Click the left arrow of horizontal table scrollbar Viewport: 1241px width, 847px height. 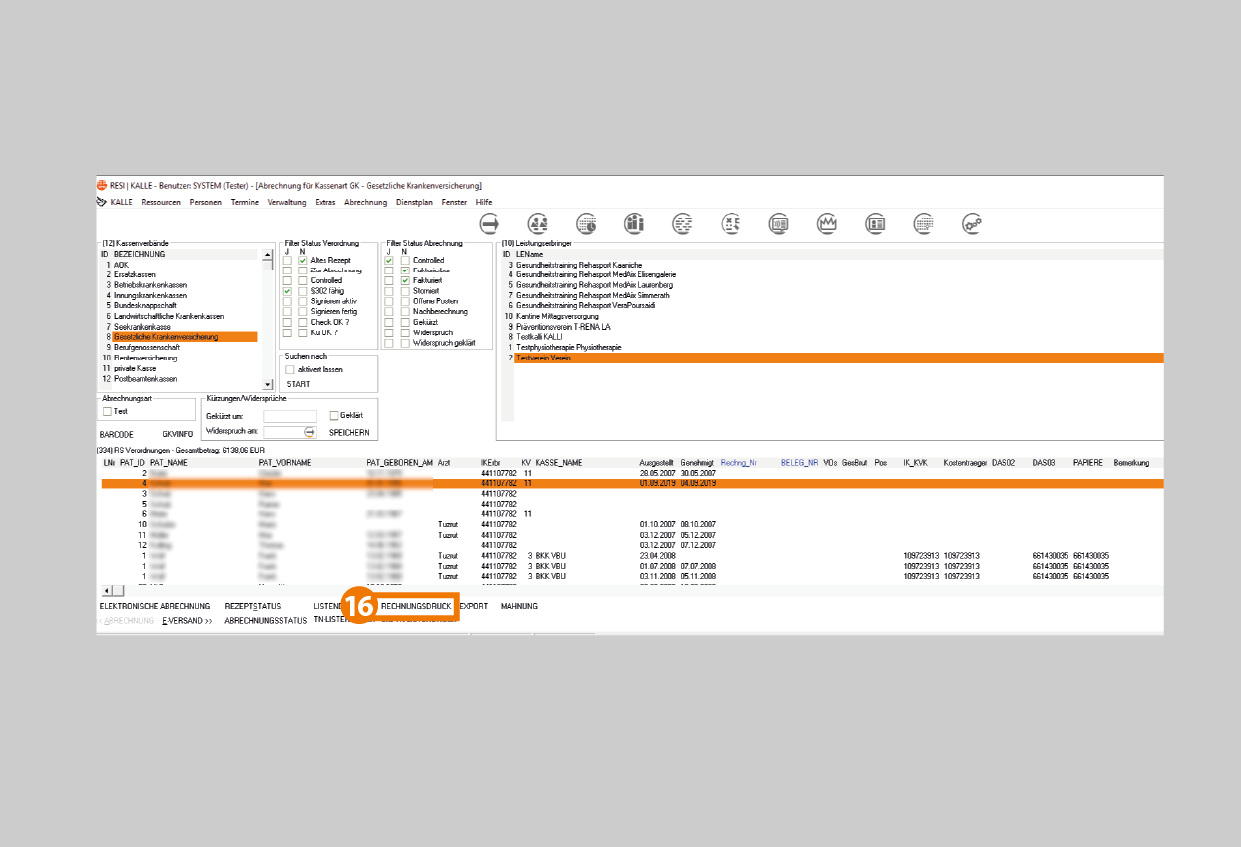pyautogui.click(x=107, y=591)
